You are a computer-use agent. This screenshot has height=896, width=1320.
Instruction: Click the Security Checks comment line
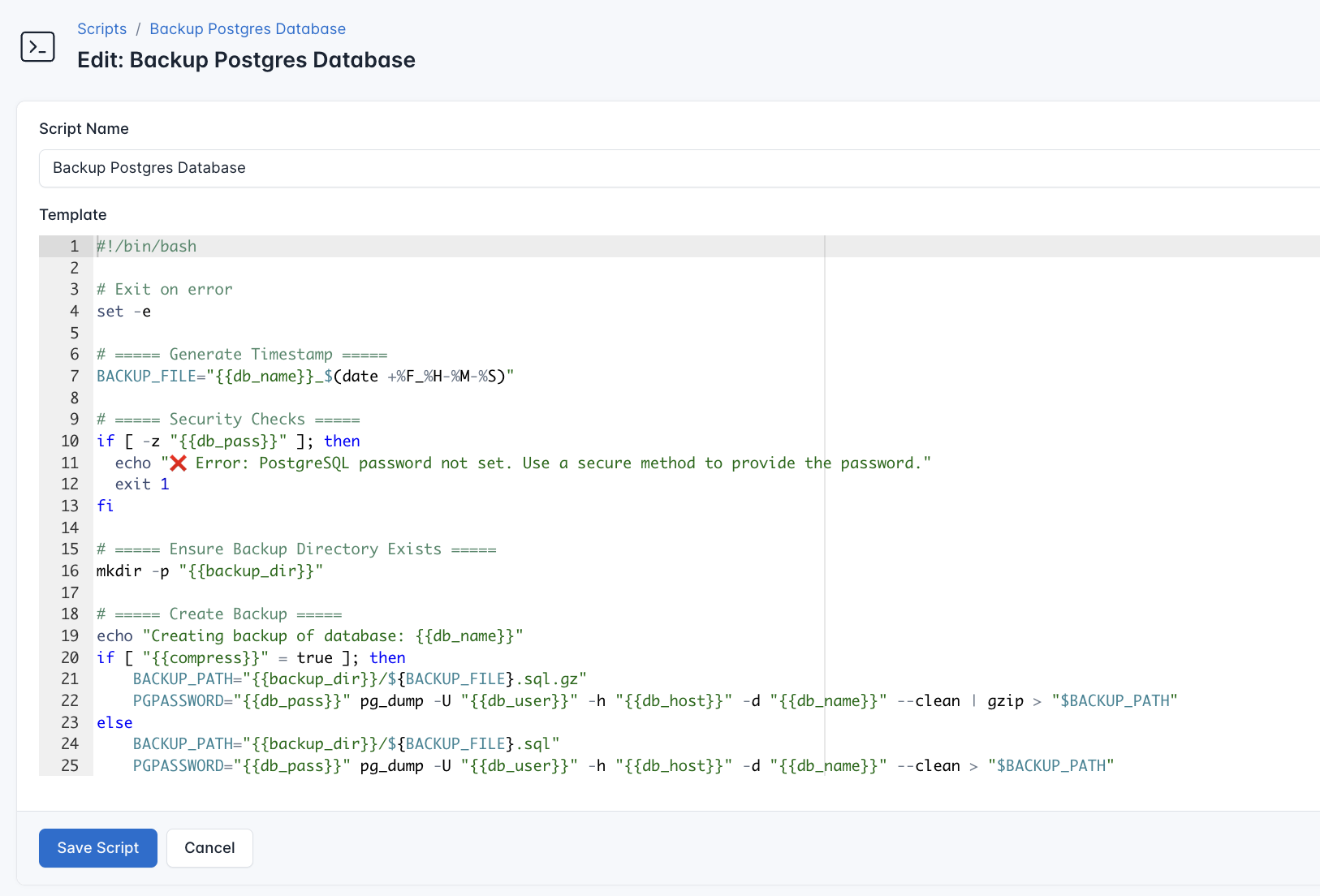pos(227,419)
